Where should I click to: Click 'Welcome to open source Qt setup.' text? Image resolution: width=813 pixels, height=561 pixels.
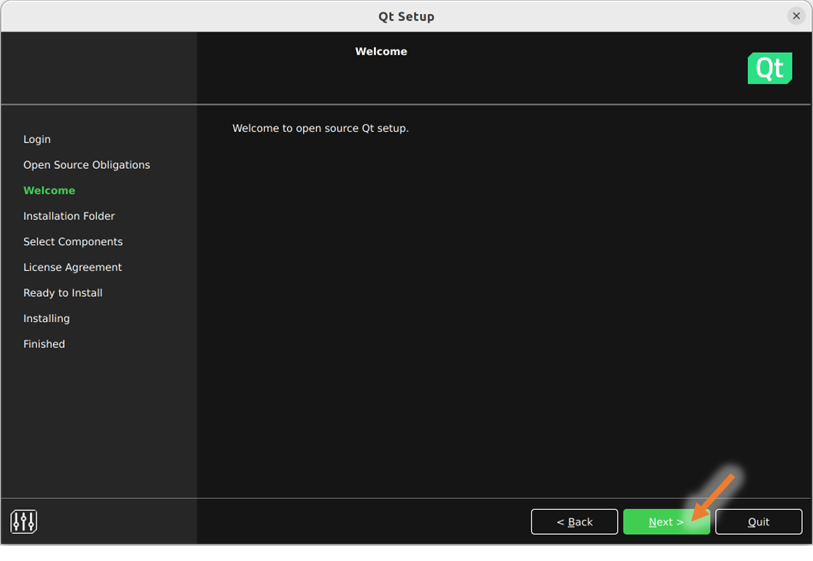point(320,128)
